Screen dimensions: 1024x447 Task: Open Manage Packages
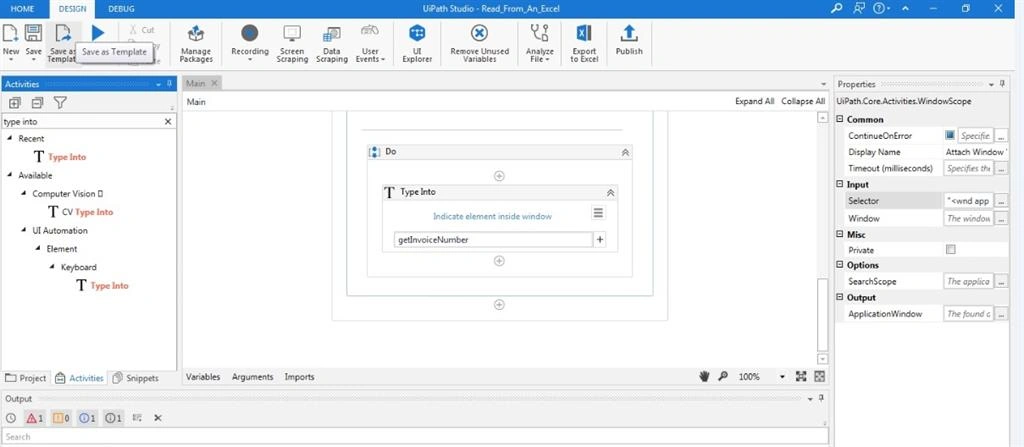point(196,43)
